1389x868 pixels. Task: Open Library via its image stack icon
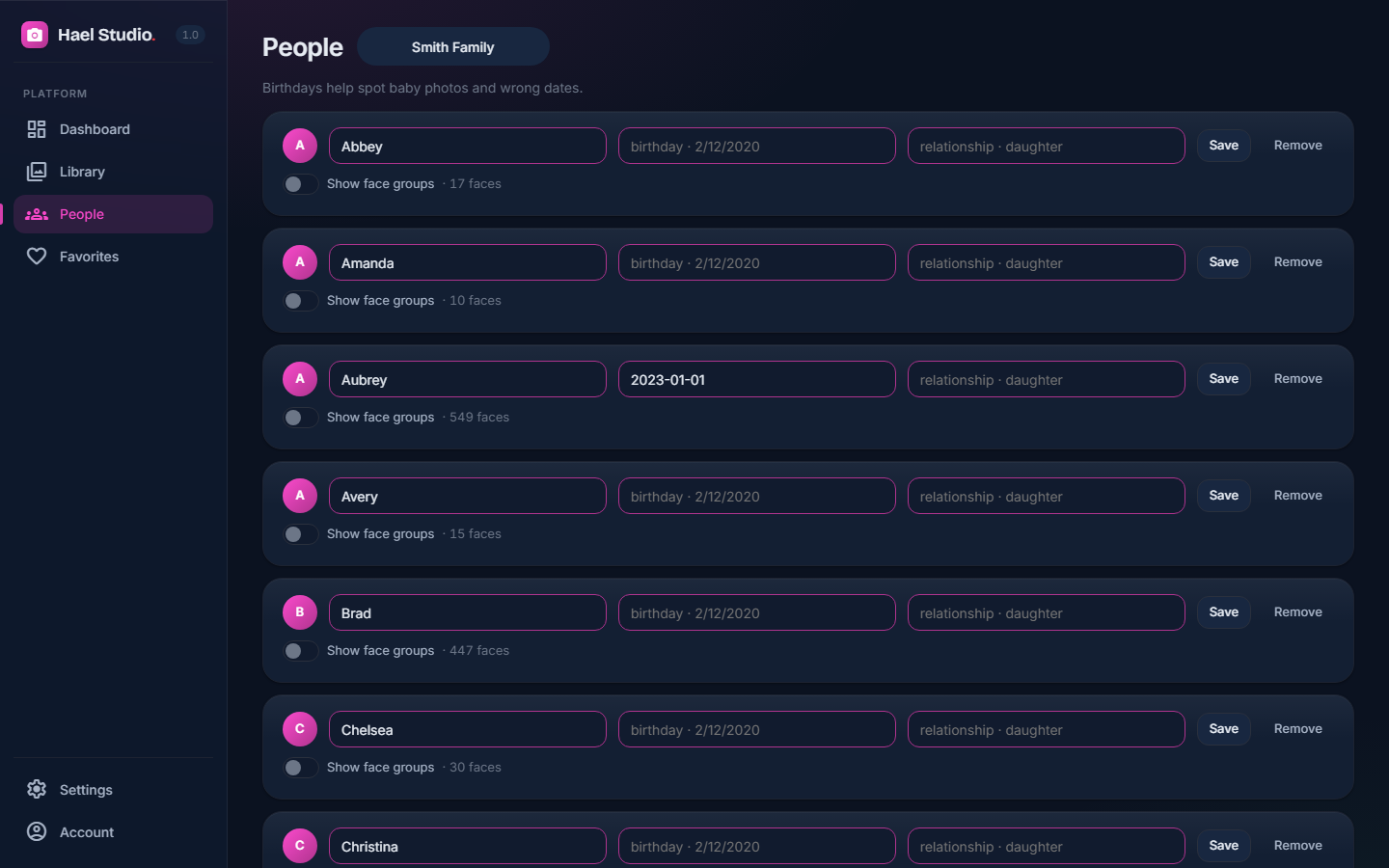(37, 172)
